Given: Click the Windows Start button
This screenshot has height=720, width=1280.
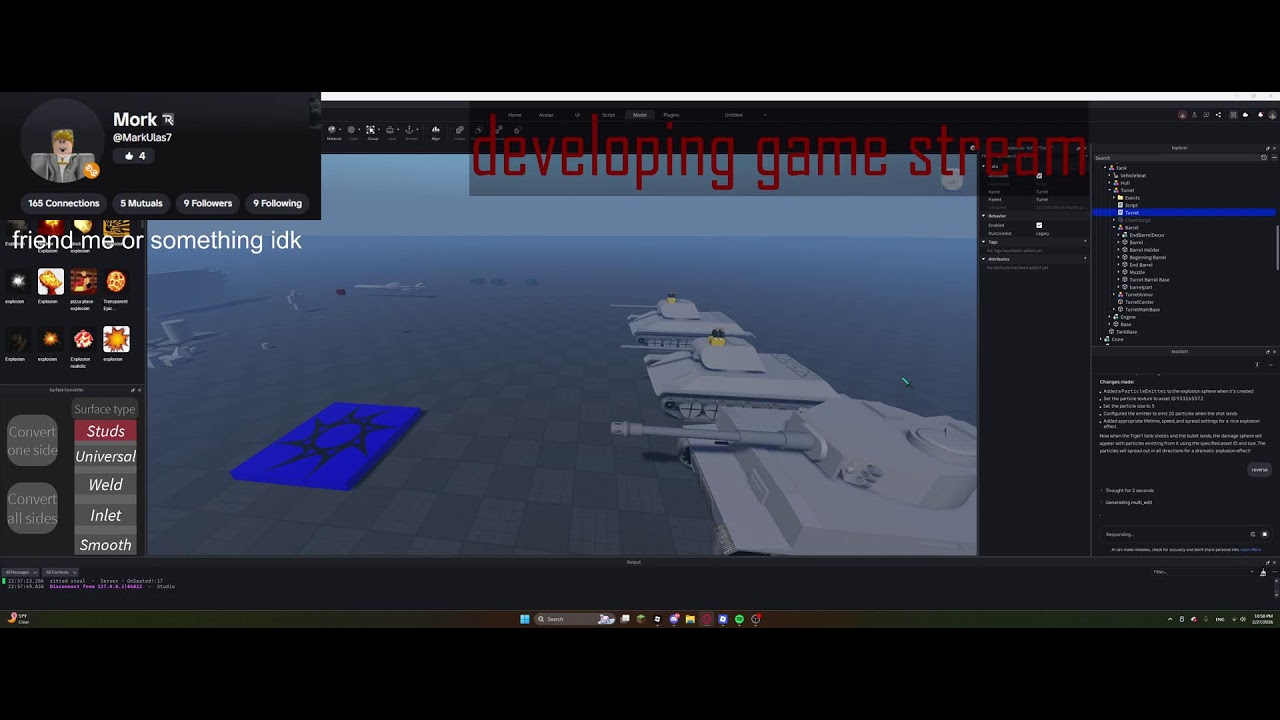Looking at the screenshot, I should 524,619.
